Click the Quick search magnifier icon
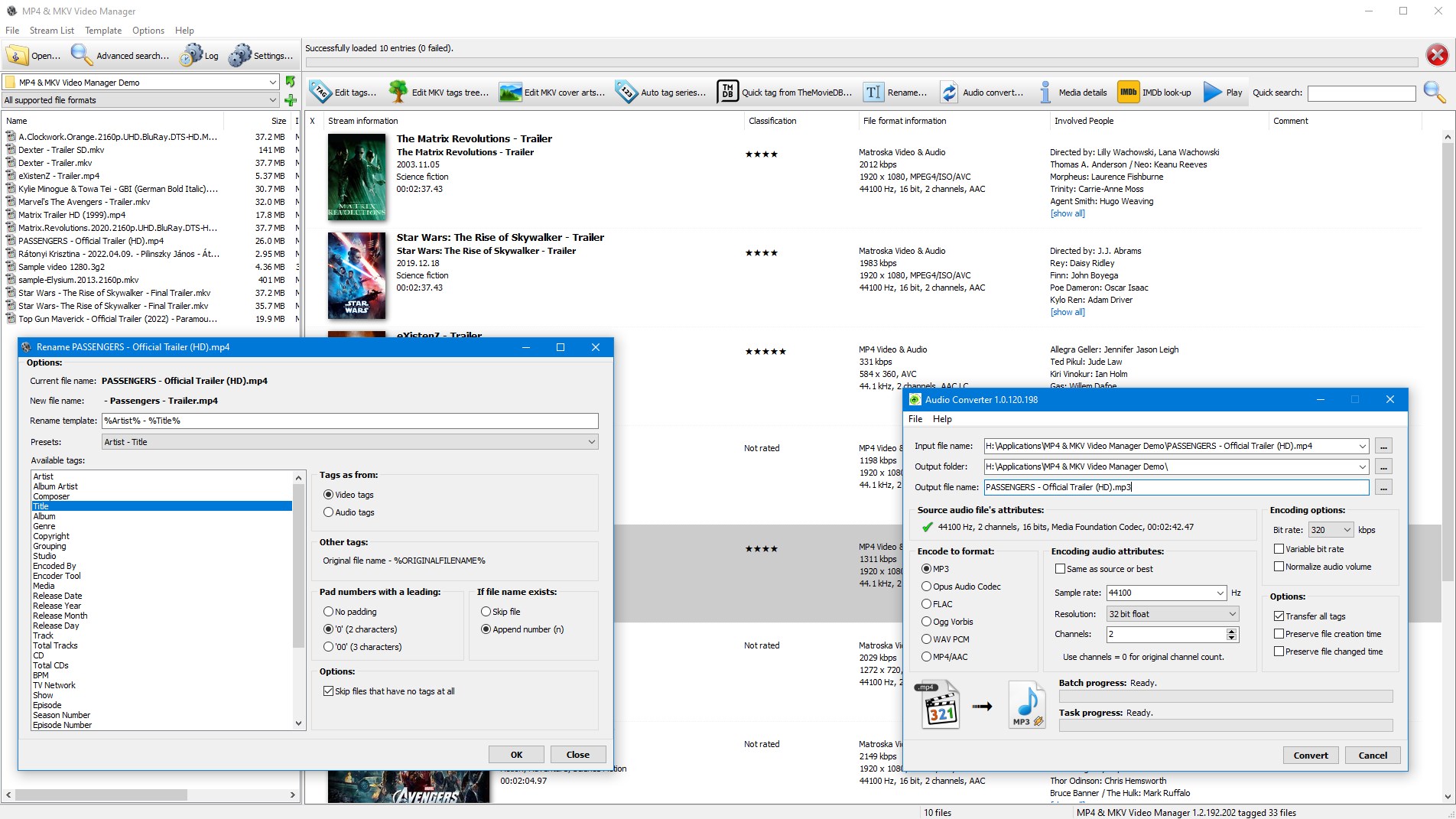 (x=1435, y=93)
